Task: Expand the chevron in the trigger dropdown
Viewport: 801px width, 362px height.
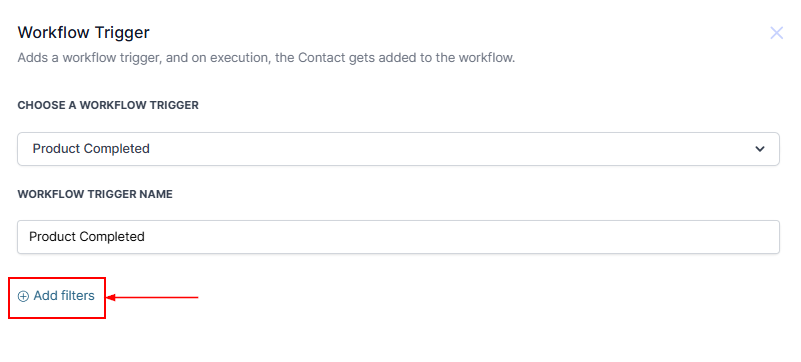Action: pos(760,149)
